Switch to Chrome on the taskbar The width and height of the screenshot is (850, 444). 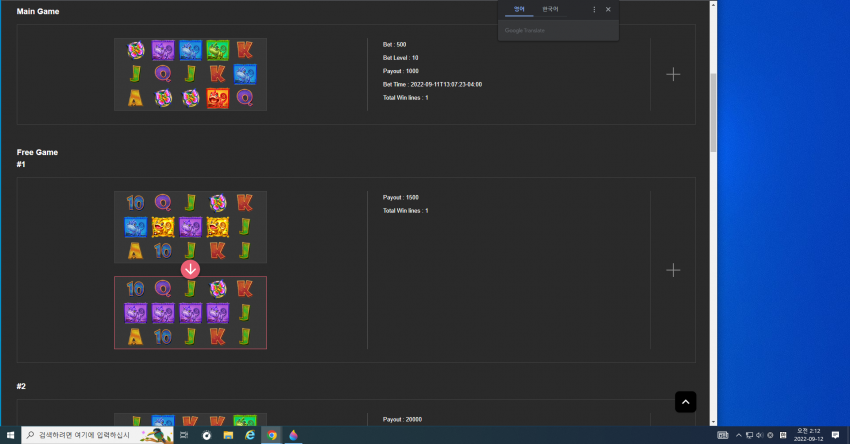(x=272, y=435)
